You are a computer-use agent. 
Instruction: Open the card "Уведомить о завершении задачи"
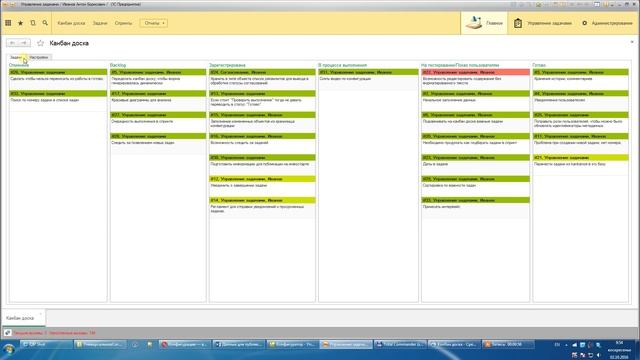262,185
